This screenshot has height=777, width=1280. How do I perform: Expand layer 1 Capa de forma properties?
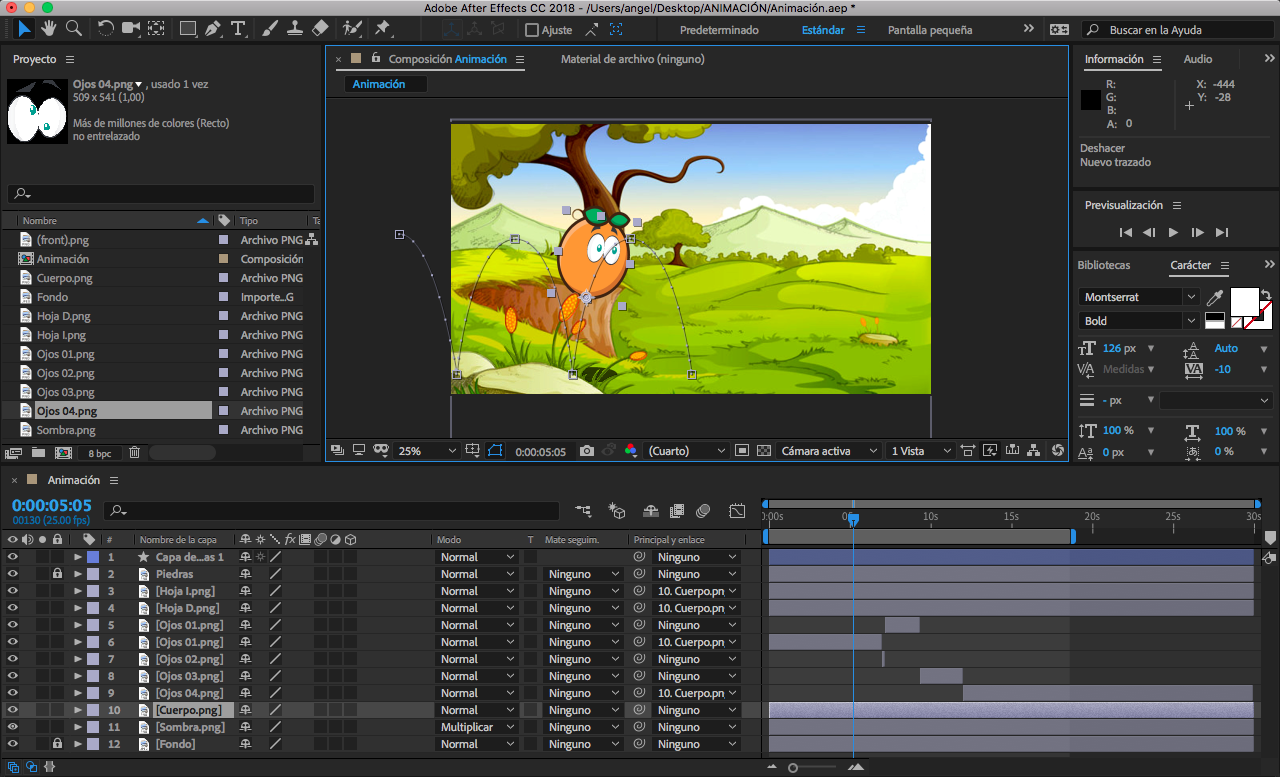78,557
